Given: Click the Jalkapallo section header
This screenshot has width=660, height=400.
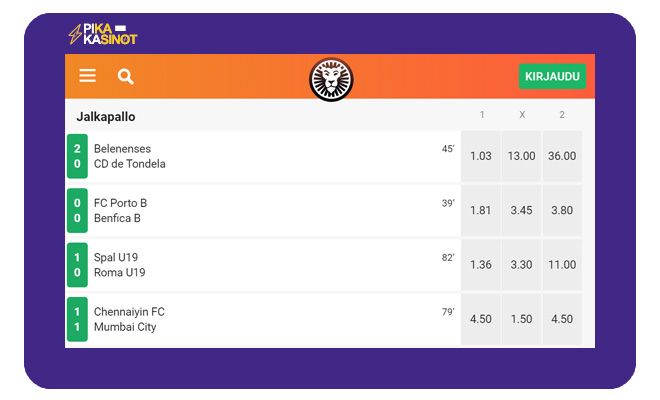Looking at the screenshot, I should click(106, 117).
